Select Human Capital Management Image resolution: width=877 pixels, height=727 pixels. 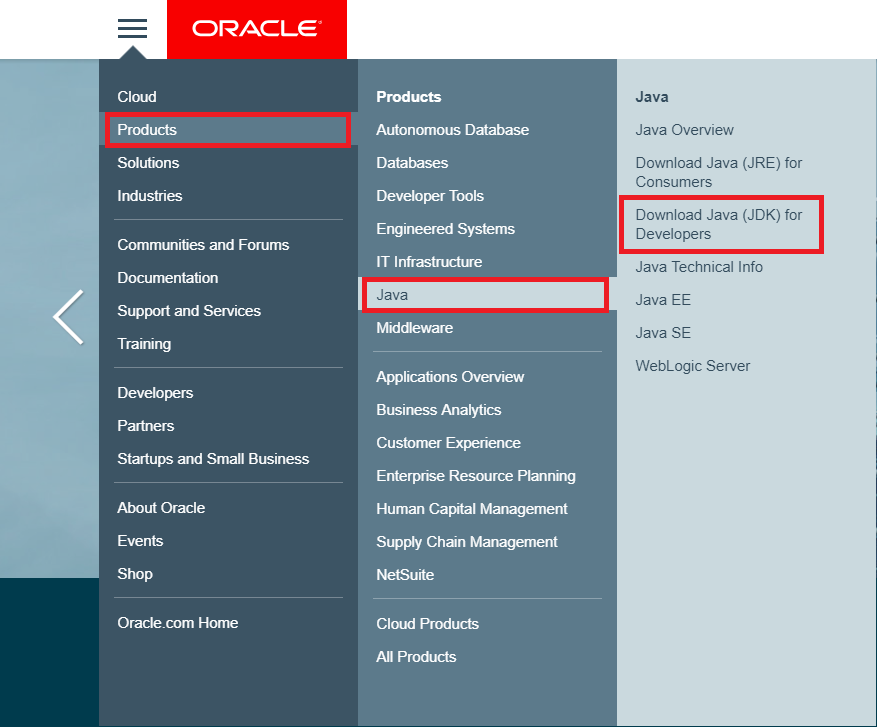click(472, 509)
